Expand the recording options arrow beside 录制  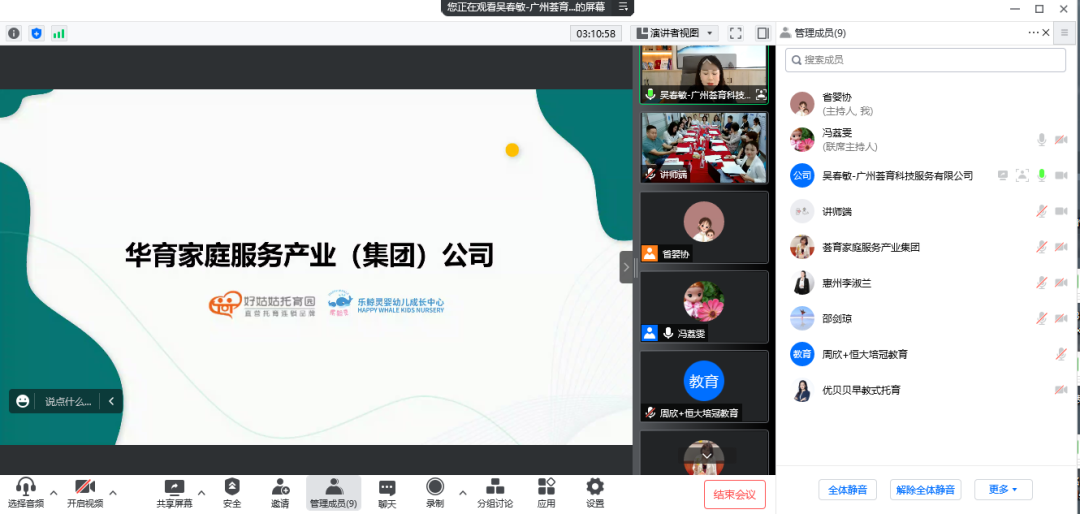[463, 493]
